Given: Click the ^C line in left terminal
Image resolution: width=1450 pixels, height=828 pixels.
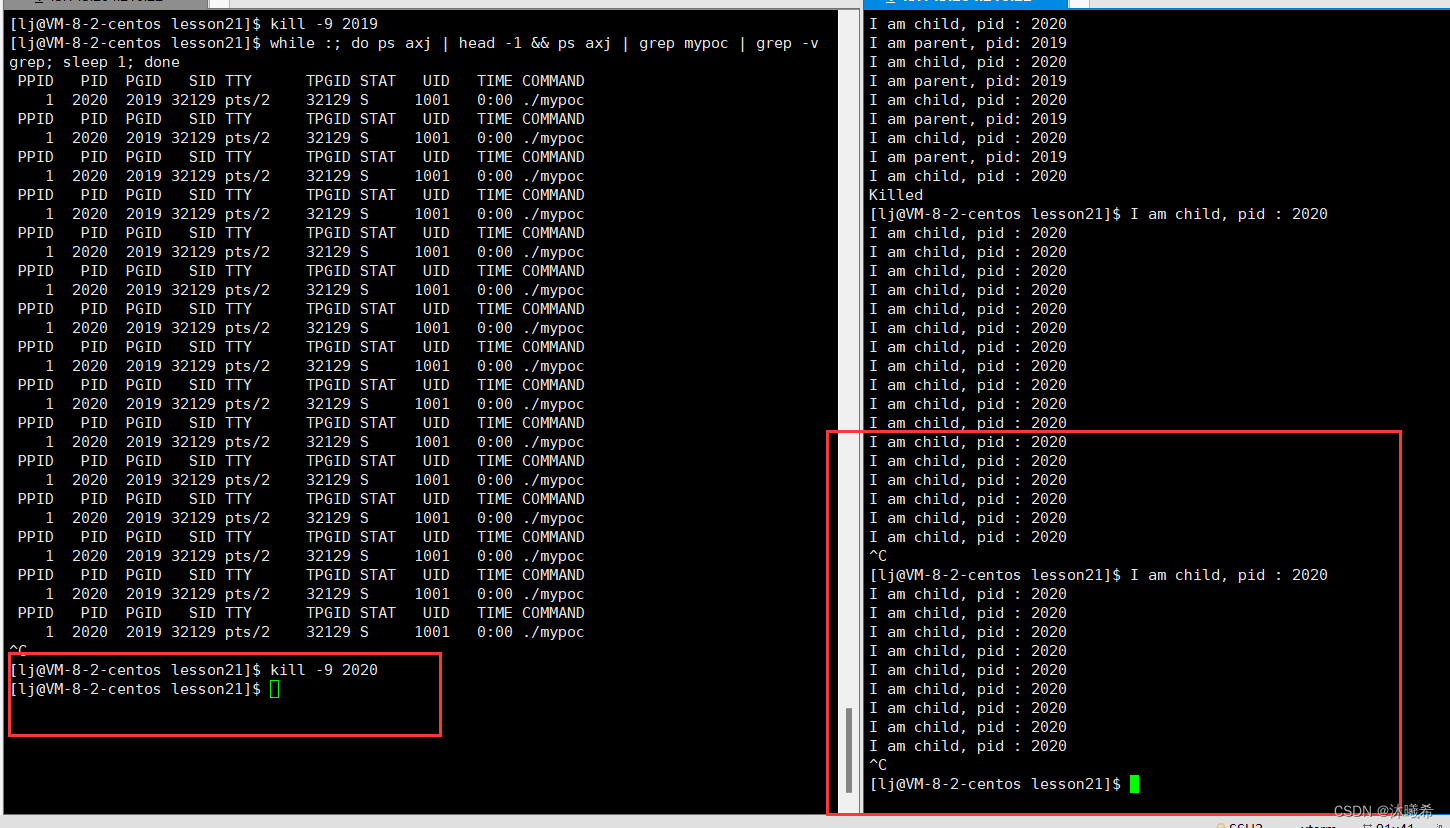Looking at the screenshot, I should tap(18, 651).
